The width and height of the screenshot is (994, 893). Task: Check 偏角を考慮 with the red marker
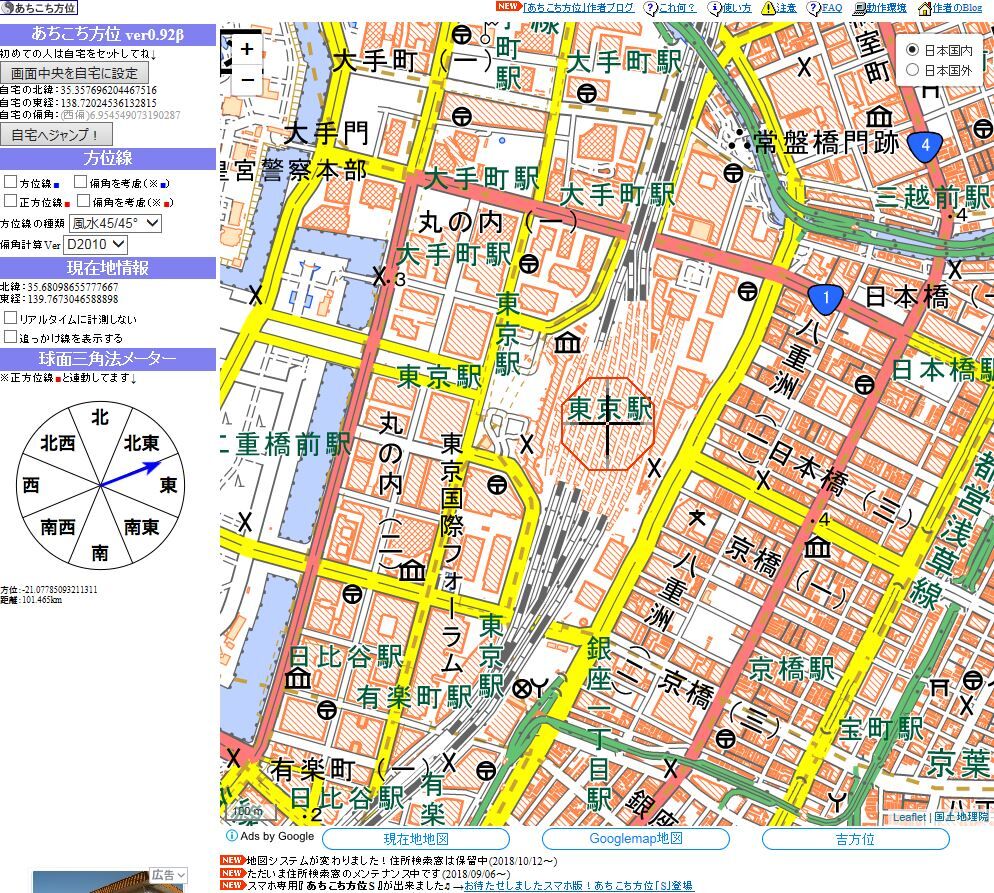pos(83,201)
